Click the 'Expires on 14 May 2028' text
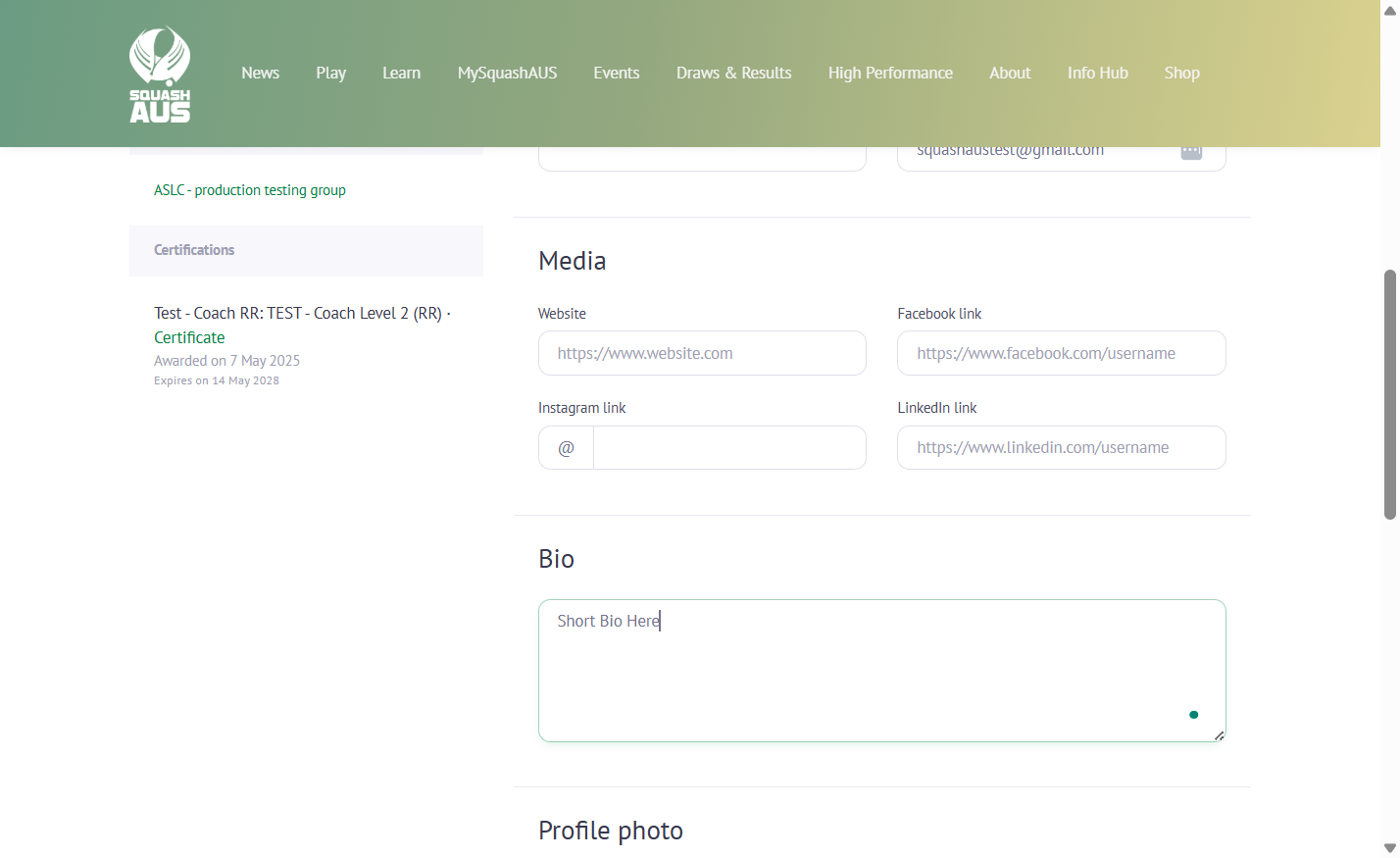This screenshot has height=858, width=1400. tap(217, 380)
